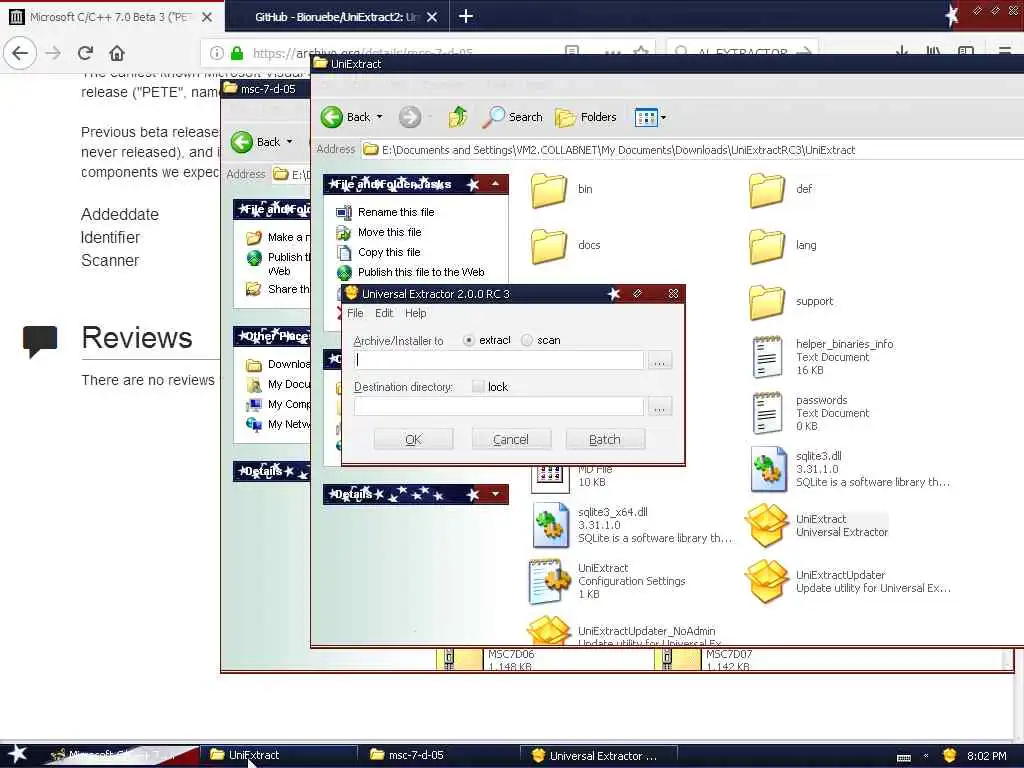Open File menu in Universal Extractor
This screenshot has height=768, width=1024.
pos(355,313)
